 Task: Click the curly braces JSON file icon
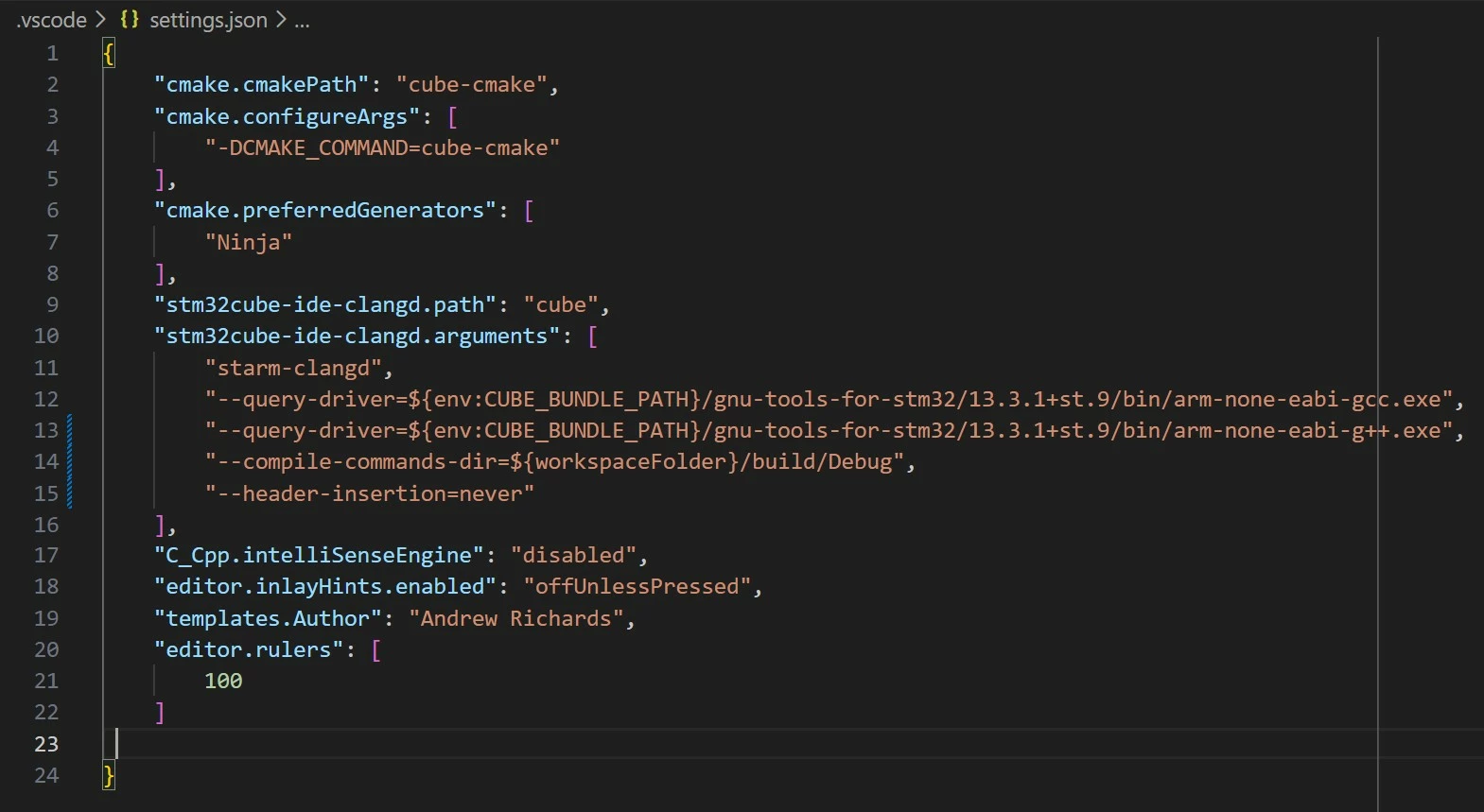[130, 20]
